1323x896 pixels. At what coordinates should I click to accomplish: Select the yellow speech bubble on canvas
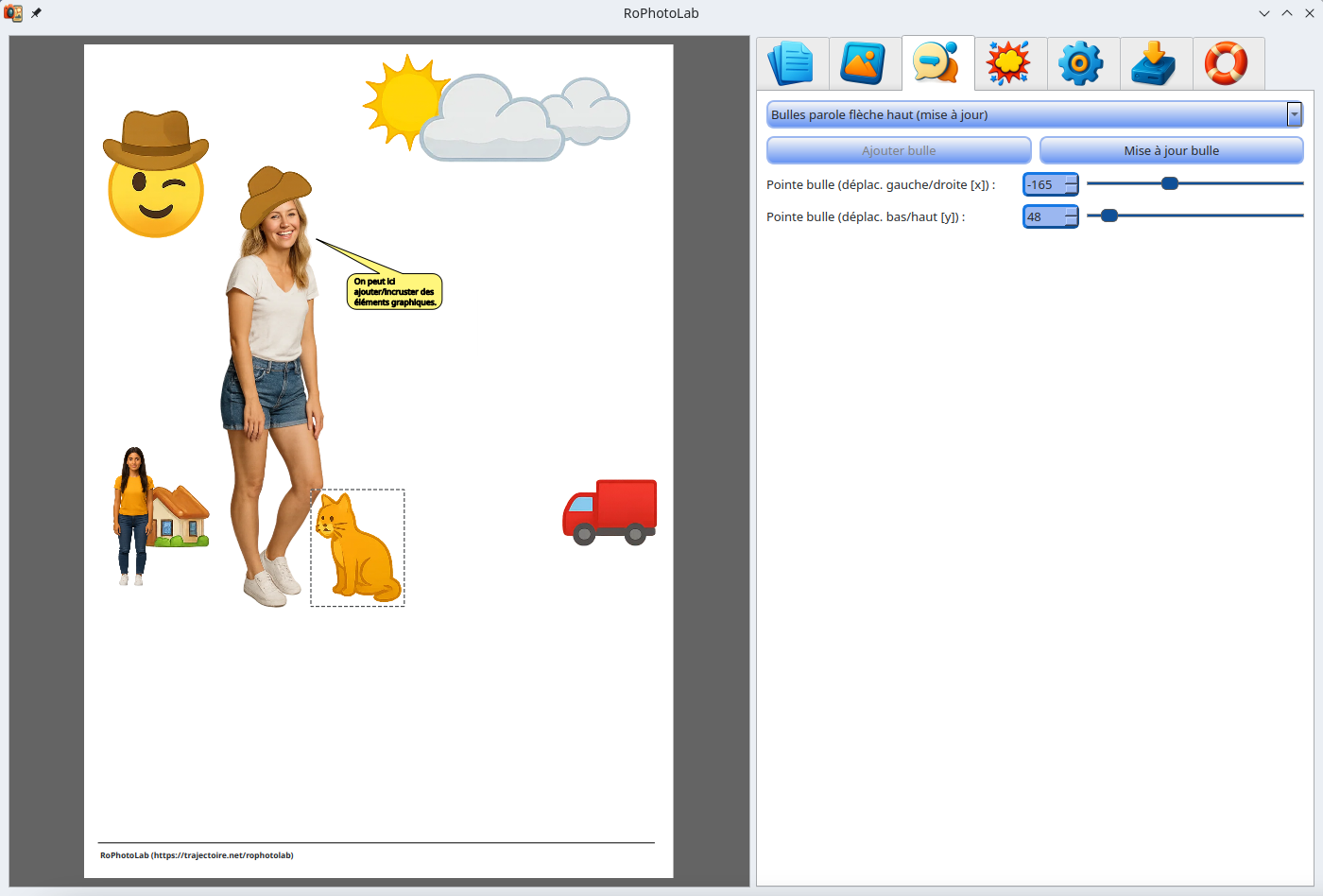point(395,292)
